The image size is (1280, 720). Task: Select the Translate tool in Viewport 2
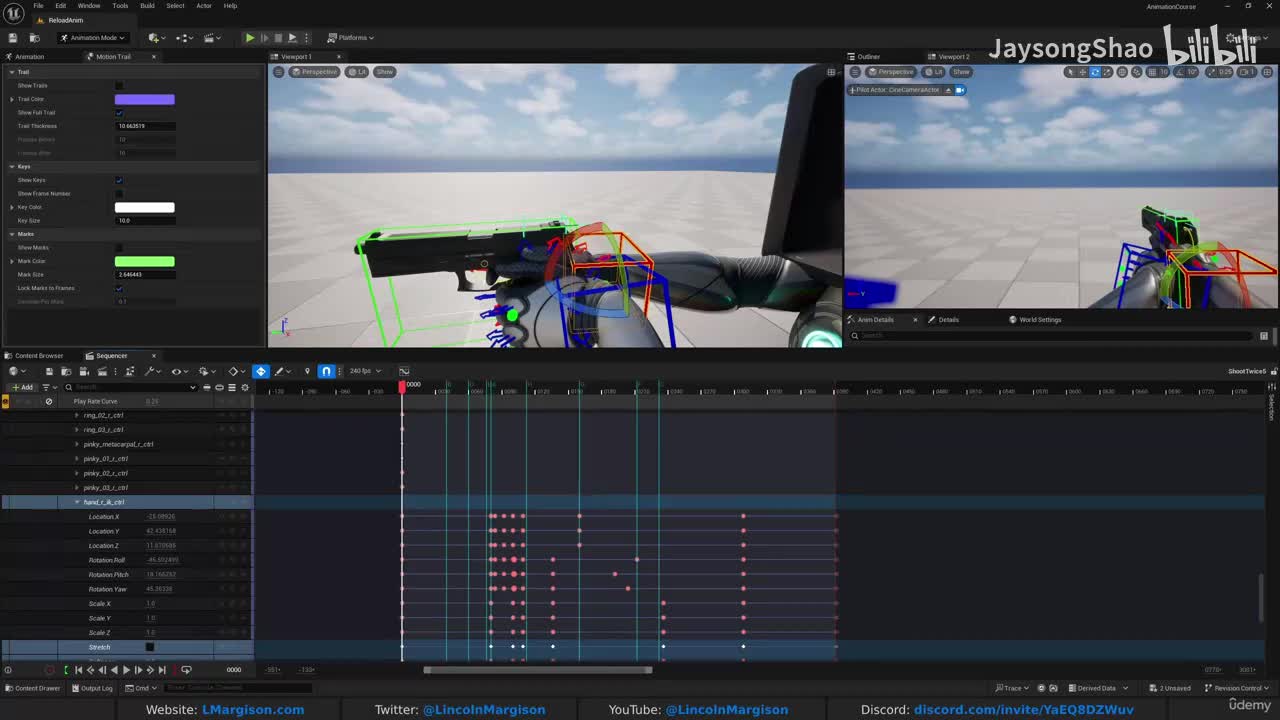[x=1083, y=72]
